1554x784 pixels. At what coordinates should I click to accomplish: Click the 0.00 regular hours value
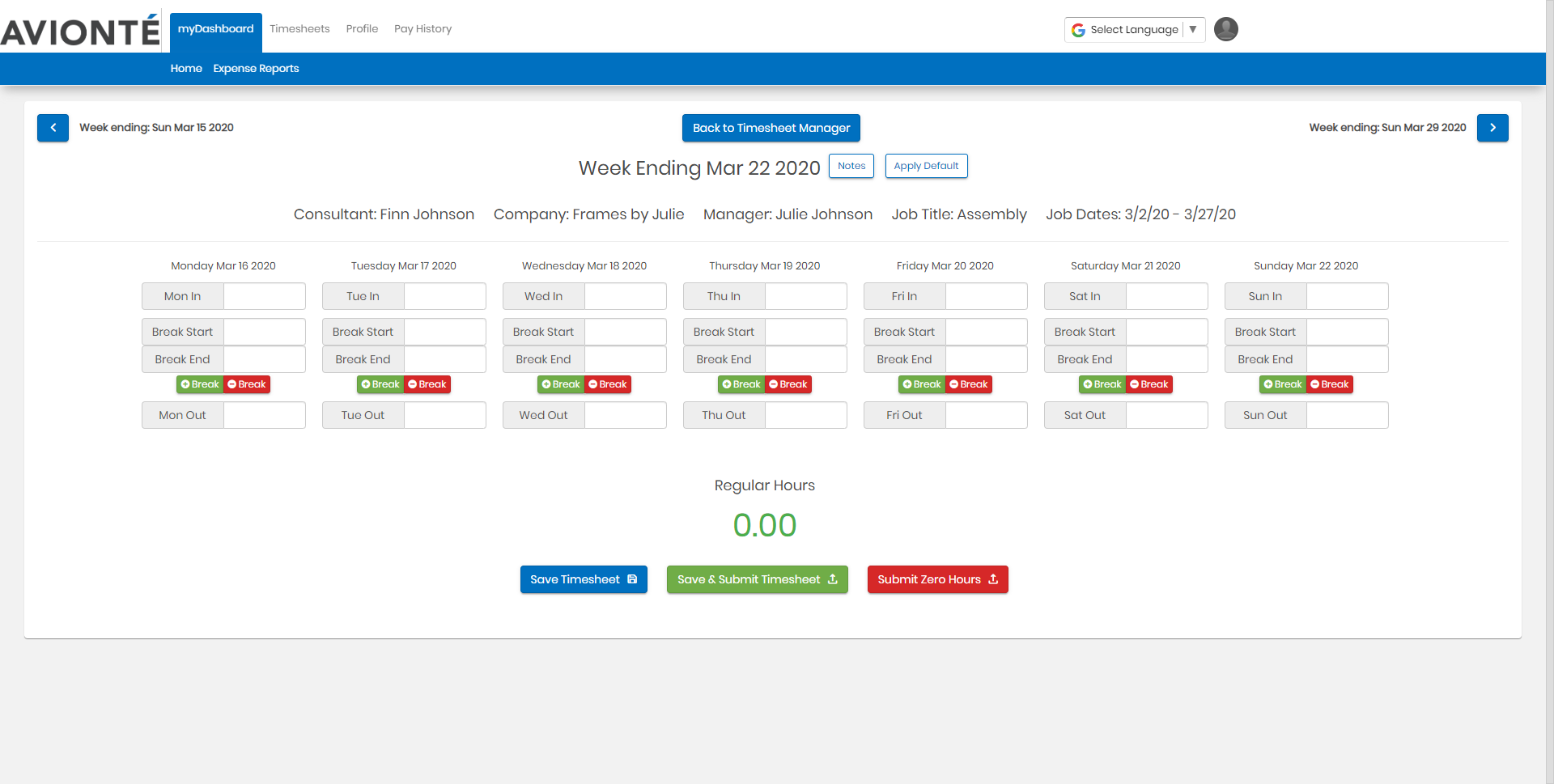pos(765,526)
